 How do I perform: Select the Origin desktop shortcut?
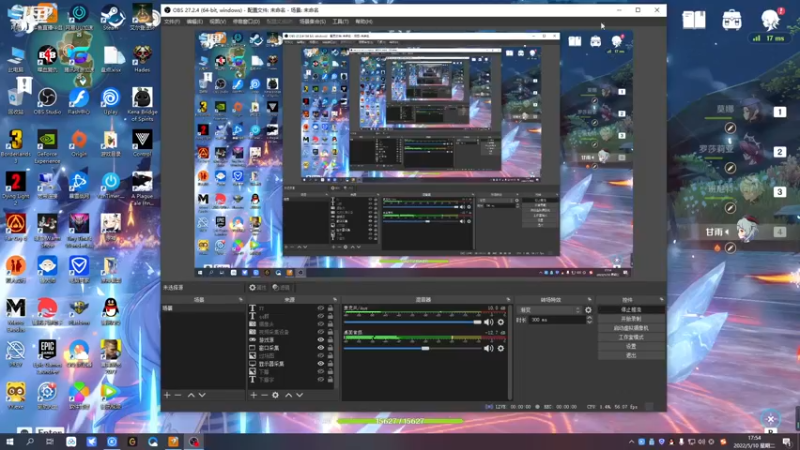point(79,143)
